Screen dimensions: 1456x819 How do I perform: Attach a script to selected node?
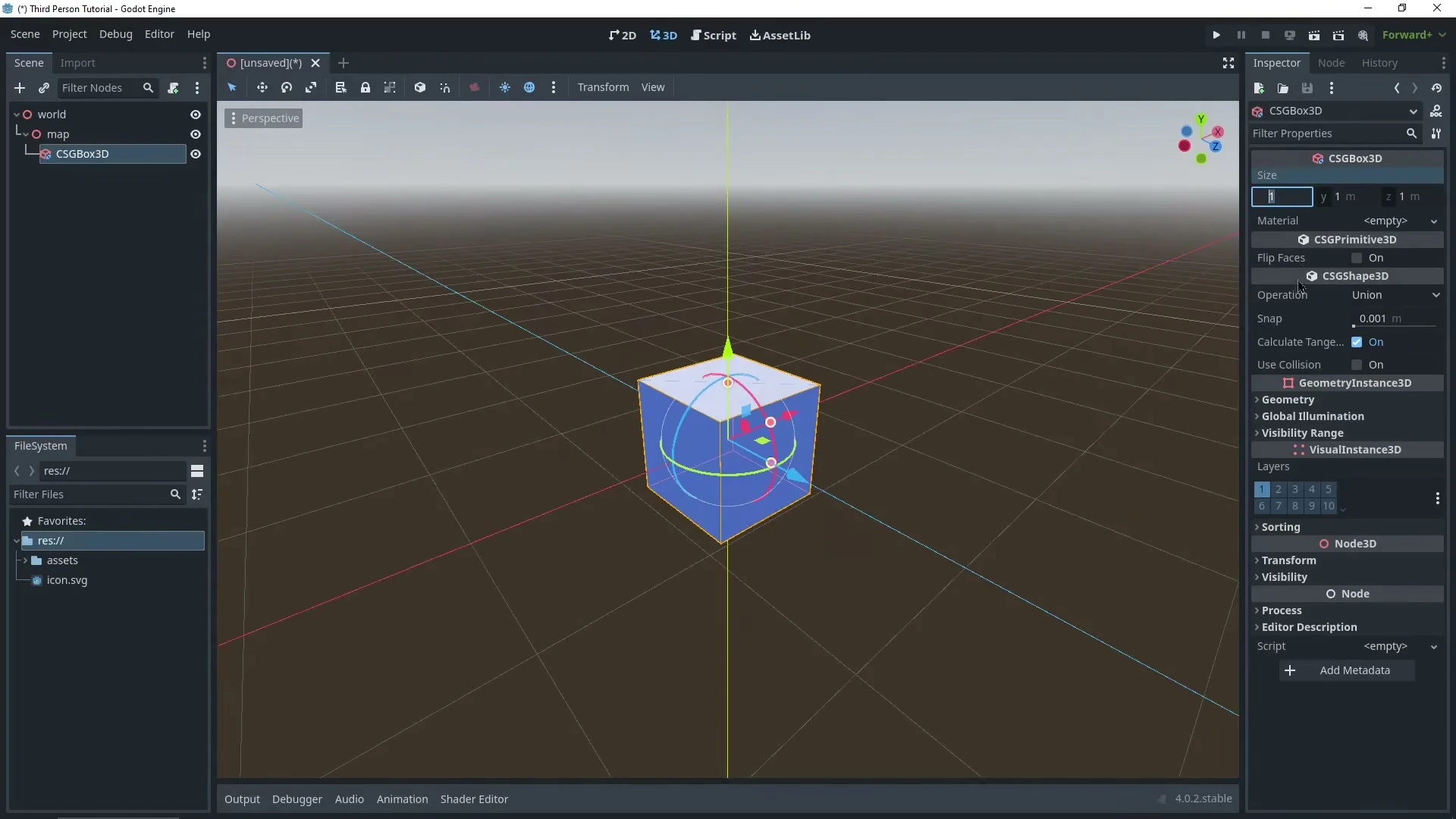pos(173,88)
